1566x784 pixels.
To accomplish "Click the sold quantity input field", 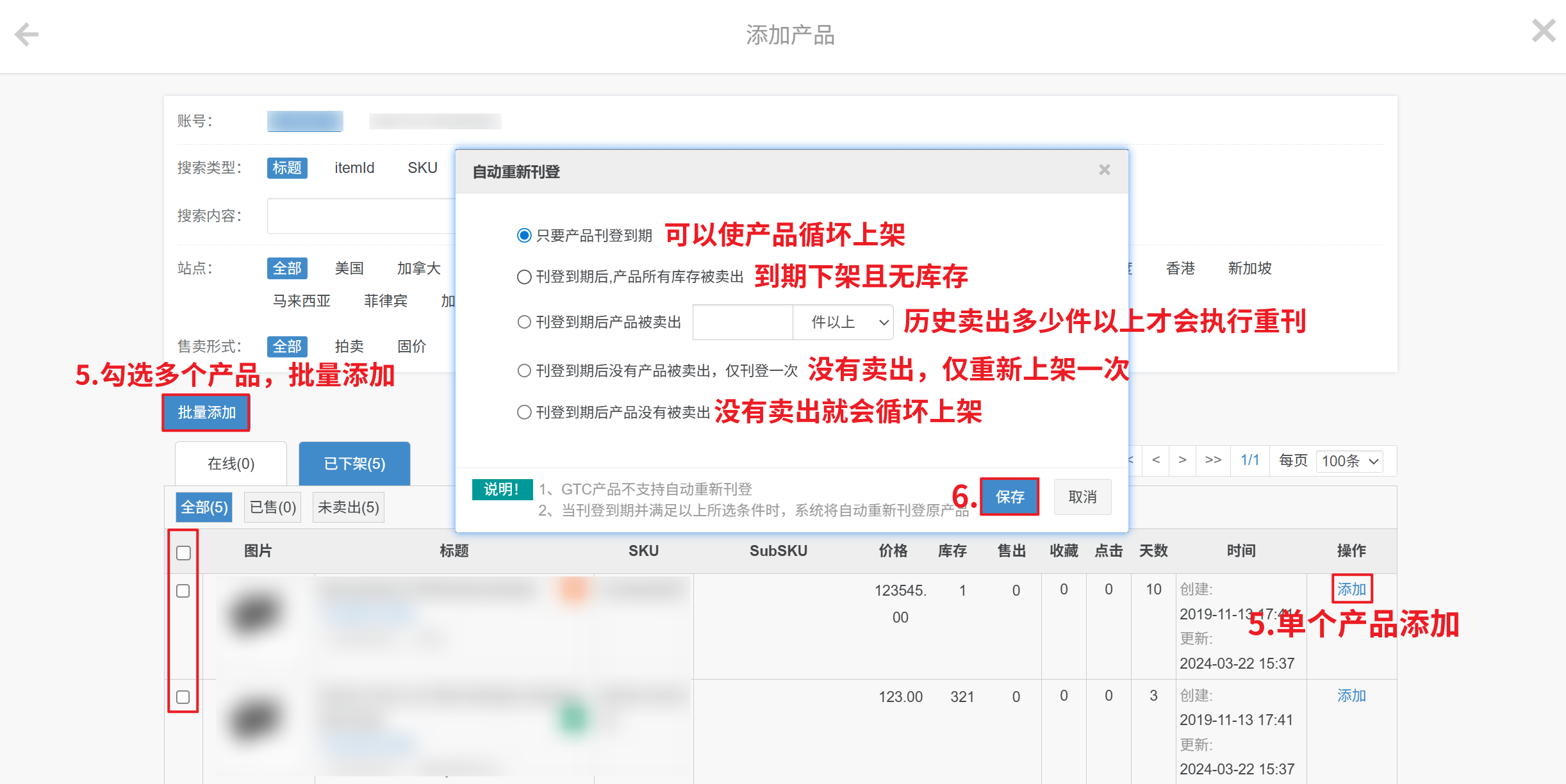I will tap(742, 322).
